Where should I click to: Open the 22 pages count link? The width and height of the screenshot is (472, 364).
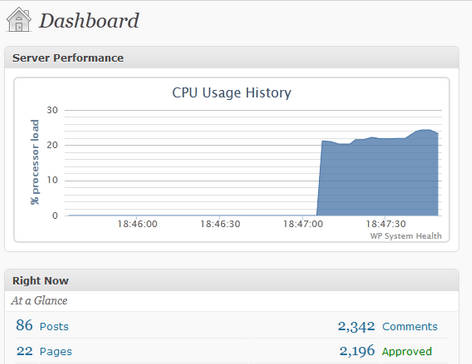click(25, 351)
